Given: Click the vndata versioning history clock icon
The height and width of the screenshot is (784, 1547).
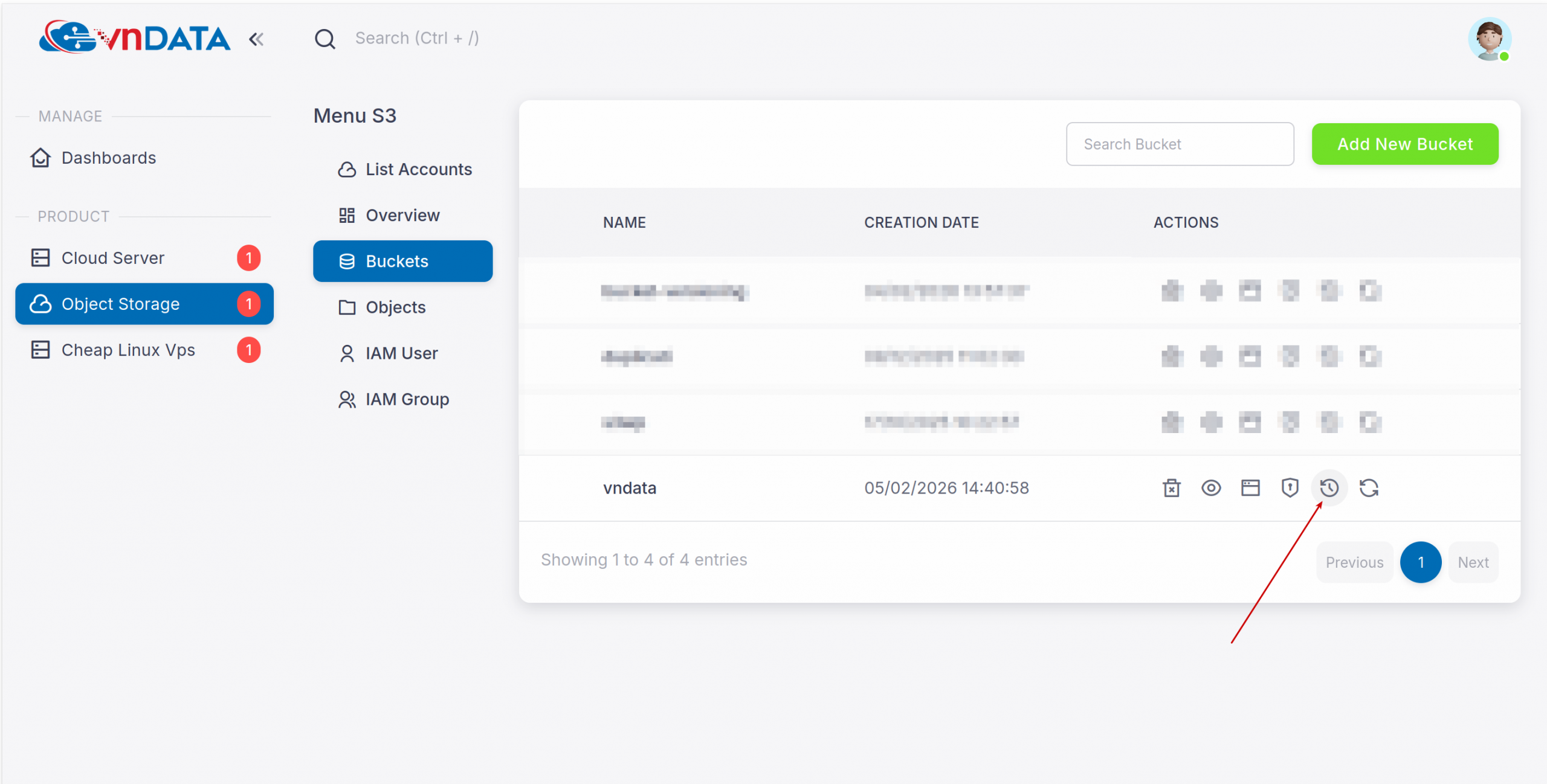Looking at the screenshot, I should tap(1329, 487).
